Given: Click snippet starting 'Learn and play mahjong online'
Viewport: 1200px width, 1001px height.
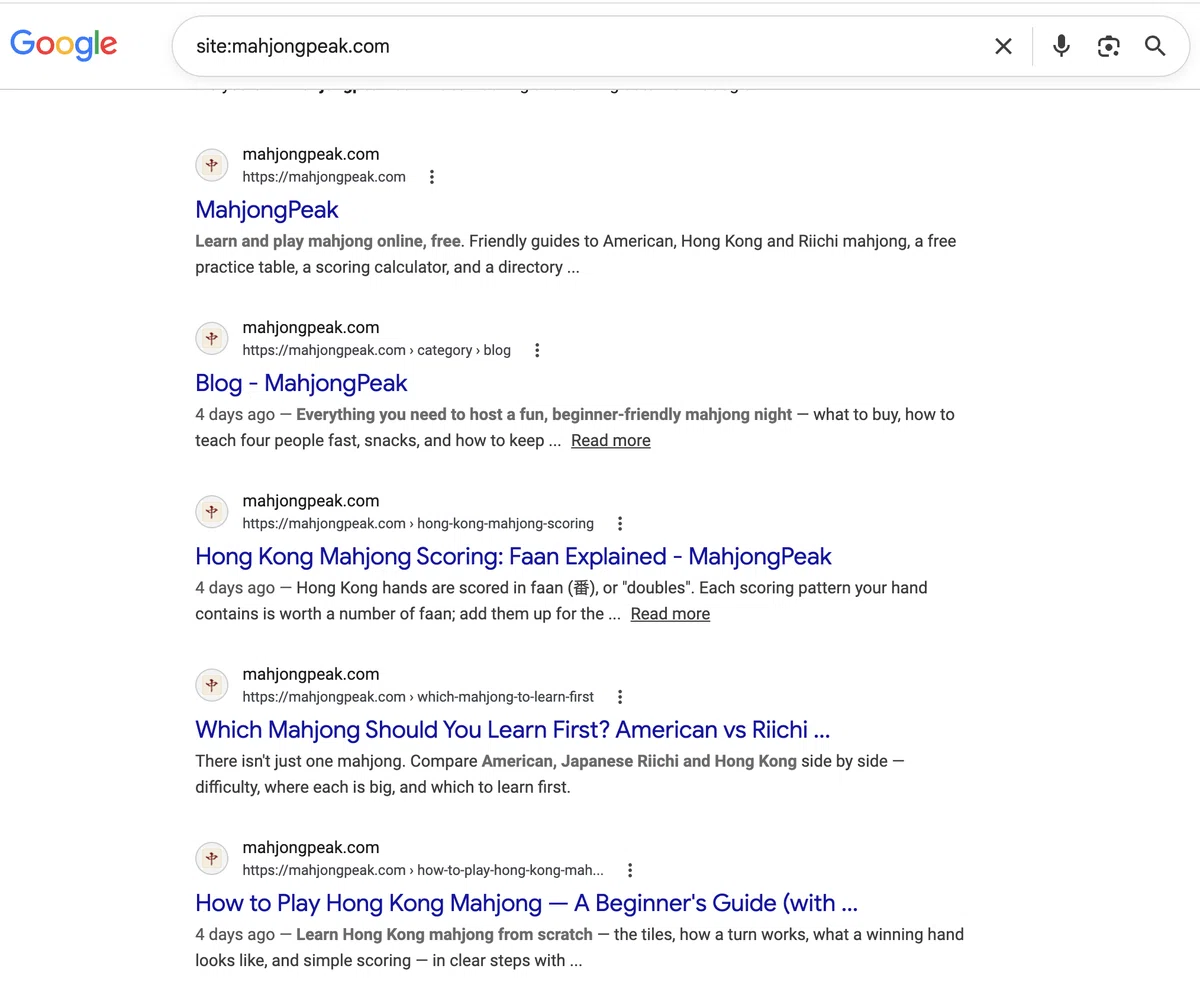Looking at the screenshot, I should [x=575, y=254].
